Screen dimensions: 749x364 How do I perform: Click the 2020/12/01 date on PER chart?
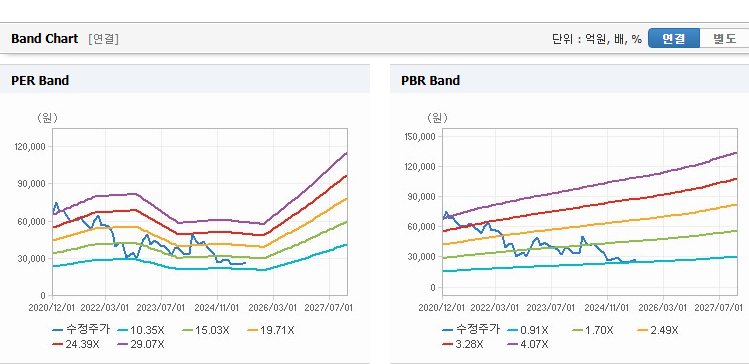52,307
